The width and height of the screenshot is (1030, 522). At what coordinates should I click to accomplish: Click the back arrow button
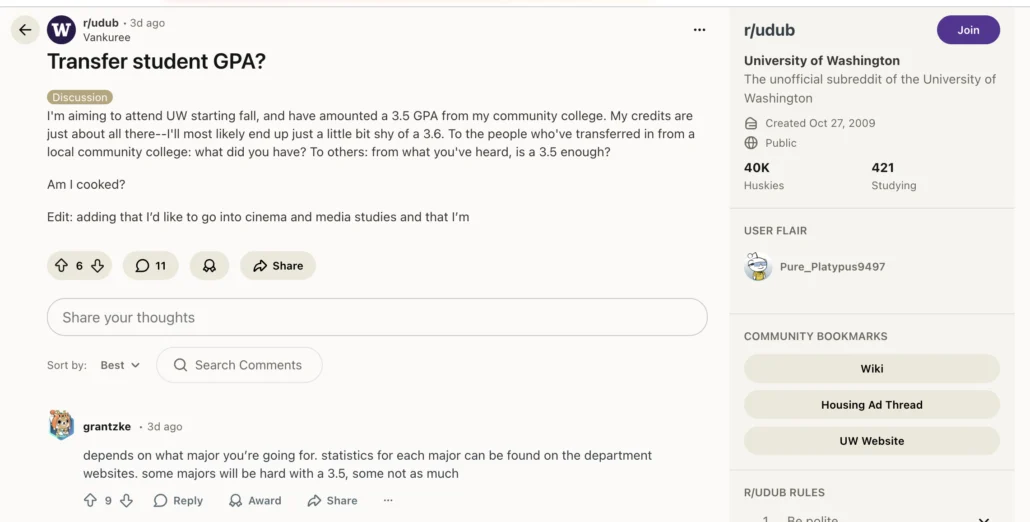point(25,30)
